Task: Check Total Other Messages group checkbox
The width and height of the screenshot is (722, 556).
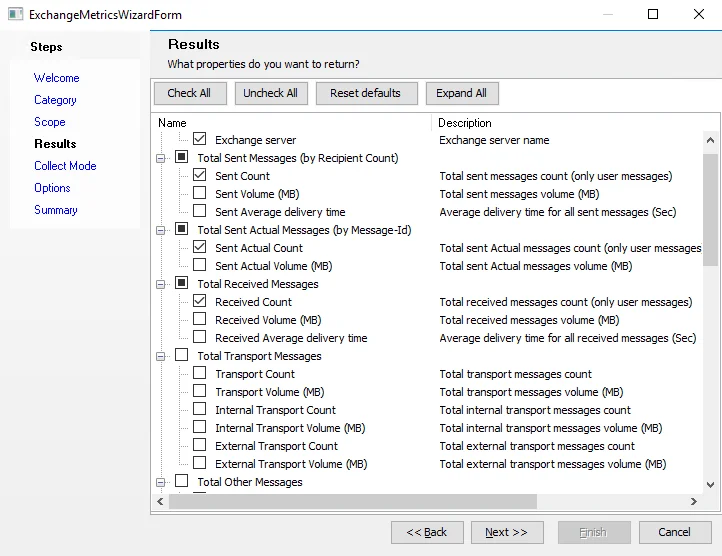Action: [x=181, y=480]
